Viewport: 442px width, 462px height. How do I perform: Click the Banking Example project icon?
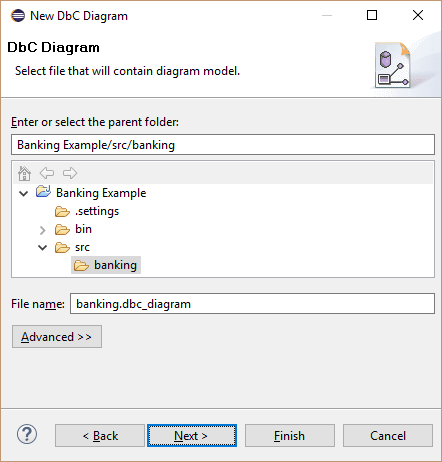click(x=43, y=192)
